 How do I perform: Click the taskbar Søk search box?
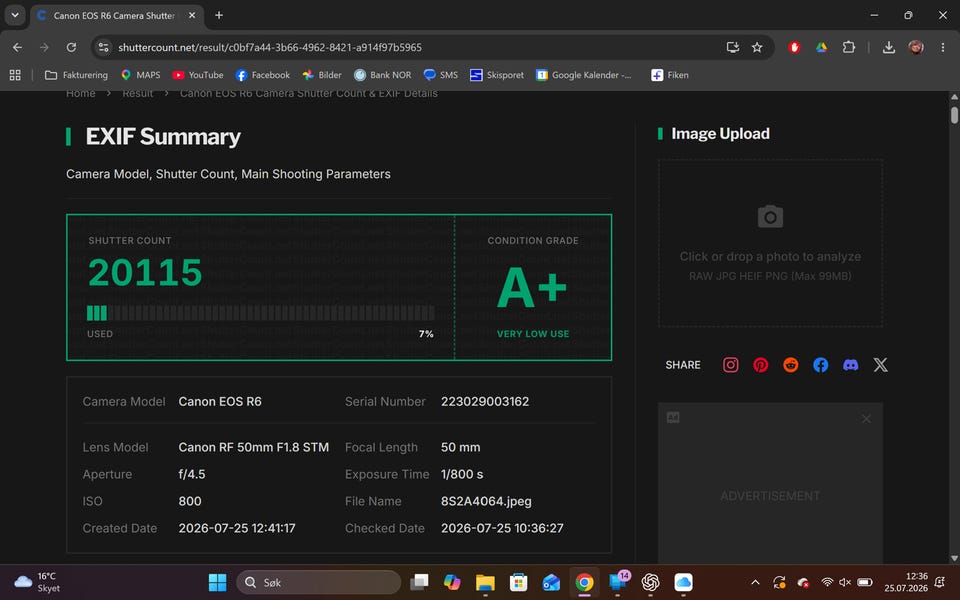(x=318, y=582)
